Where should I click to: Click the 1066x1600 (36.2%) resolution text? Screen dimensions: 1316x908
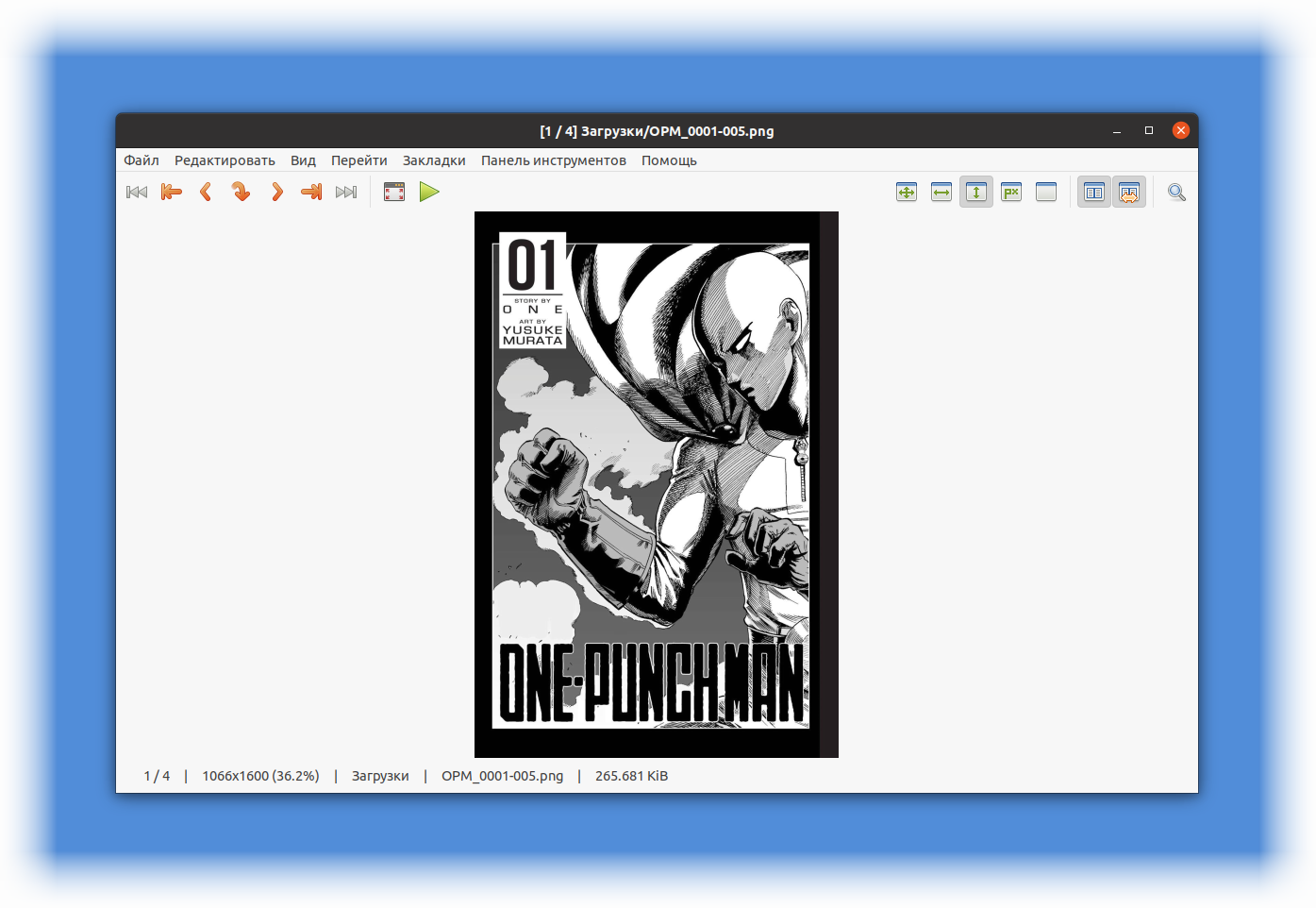pos(260,776)
